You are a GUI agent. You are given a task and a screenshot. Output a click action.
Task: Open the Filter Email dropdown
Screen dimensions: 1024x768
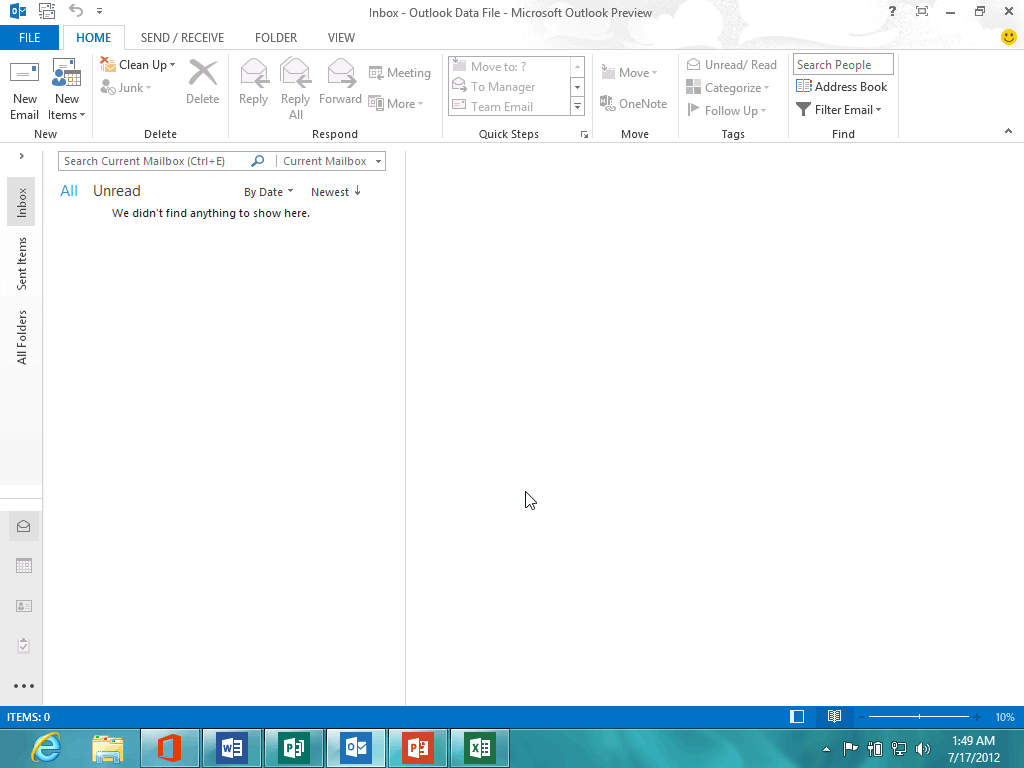pos(839,110)
